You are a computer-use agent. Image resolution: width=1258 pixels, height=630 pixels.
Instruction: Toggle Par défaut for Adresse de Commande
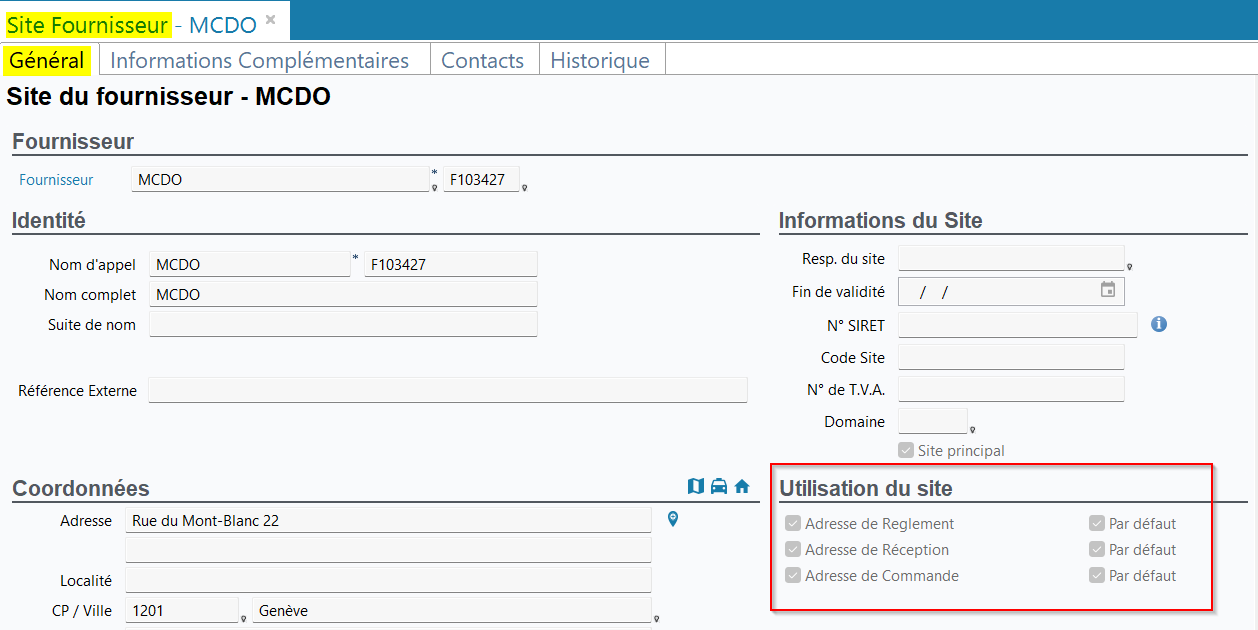coord(1097,575)
